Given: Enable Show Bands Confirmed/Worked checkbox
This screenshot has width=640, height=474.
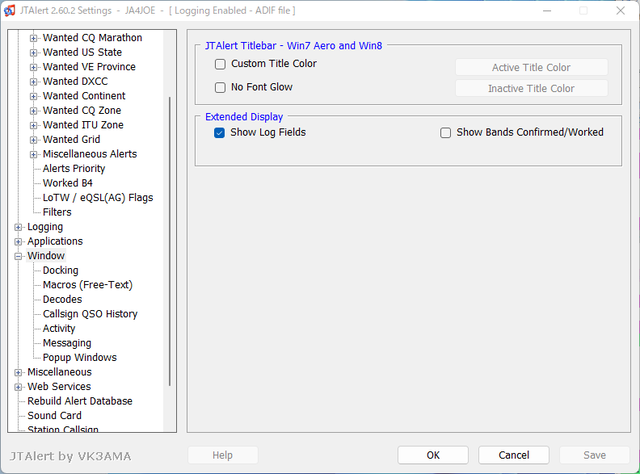Looking at the screenshot, I should pos(445,133).
